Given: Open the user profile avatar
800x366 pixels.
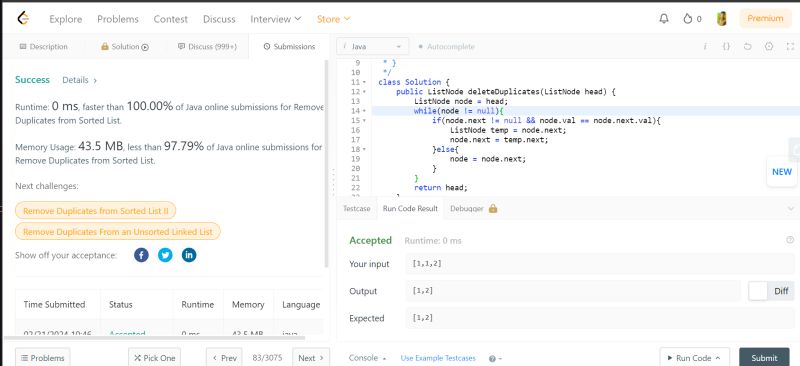Looking at the screenshot, I should tap(721, 19).
